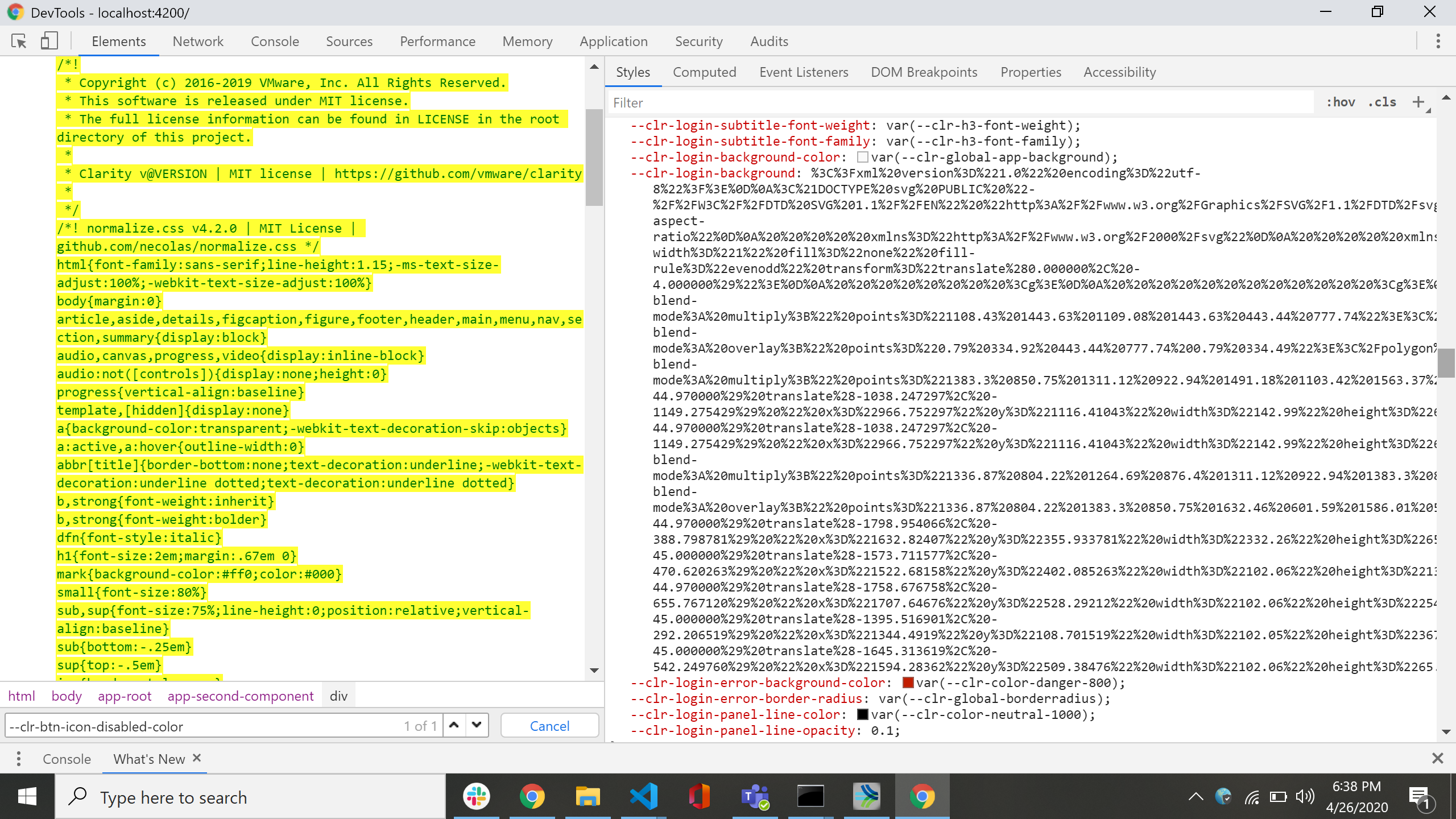Screen dimensions: 1456x819
Task: Toggle the .cls element classes panel
Action: click(x=1383, y=102)
